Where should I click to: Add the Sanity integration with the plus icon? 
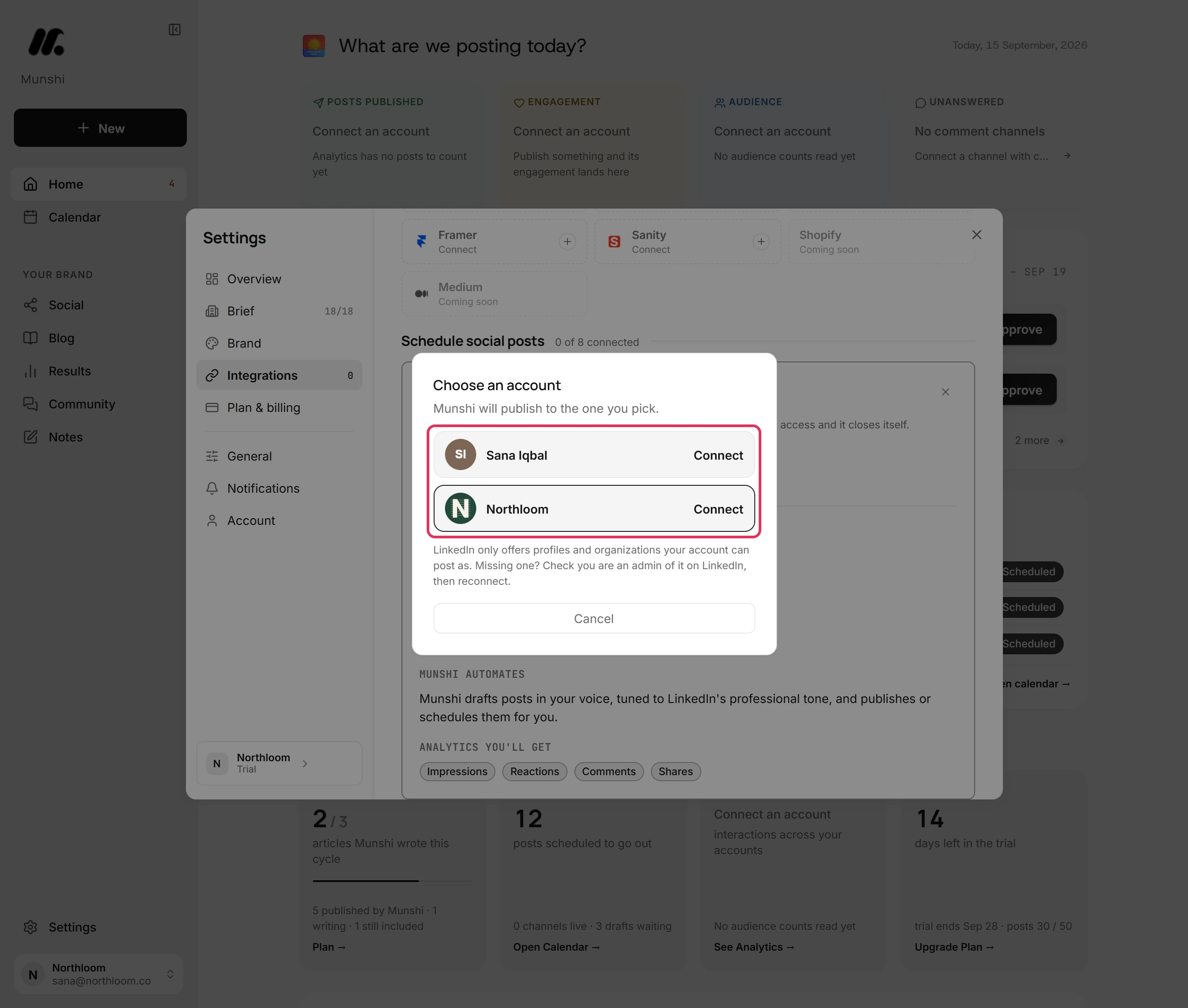[760, 242]
